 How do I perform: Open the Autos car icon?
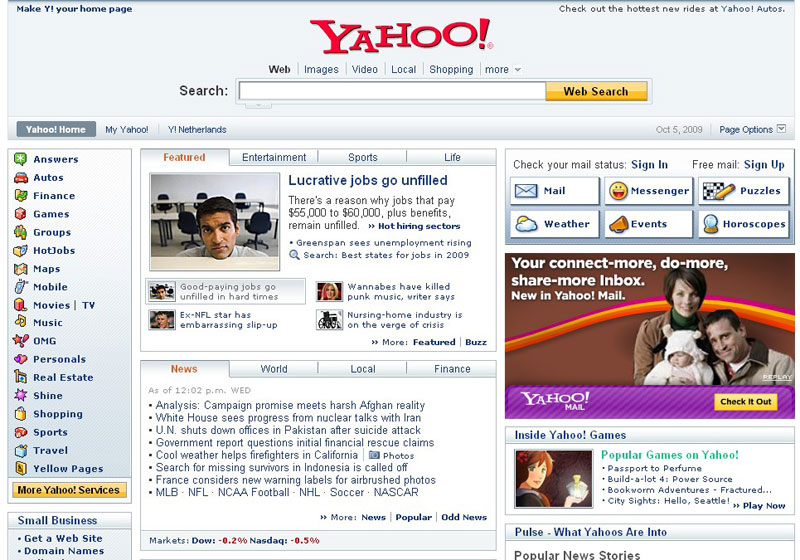(20, 177)
